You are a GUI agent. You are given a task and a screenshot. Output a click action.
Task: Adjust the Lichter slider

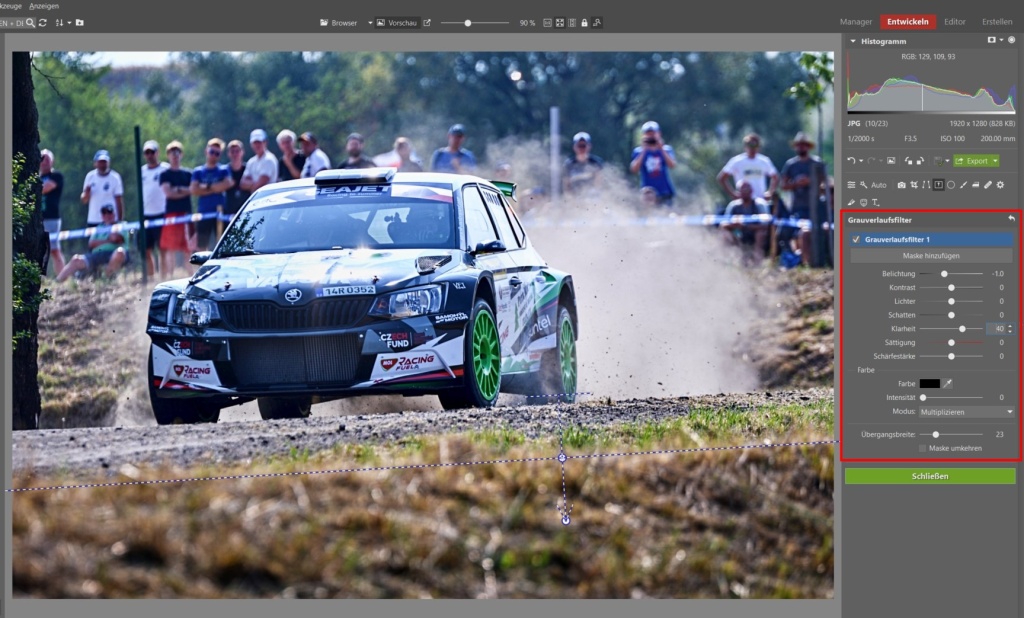tap(952, 301)
